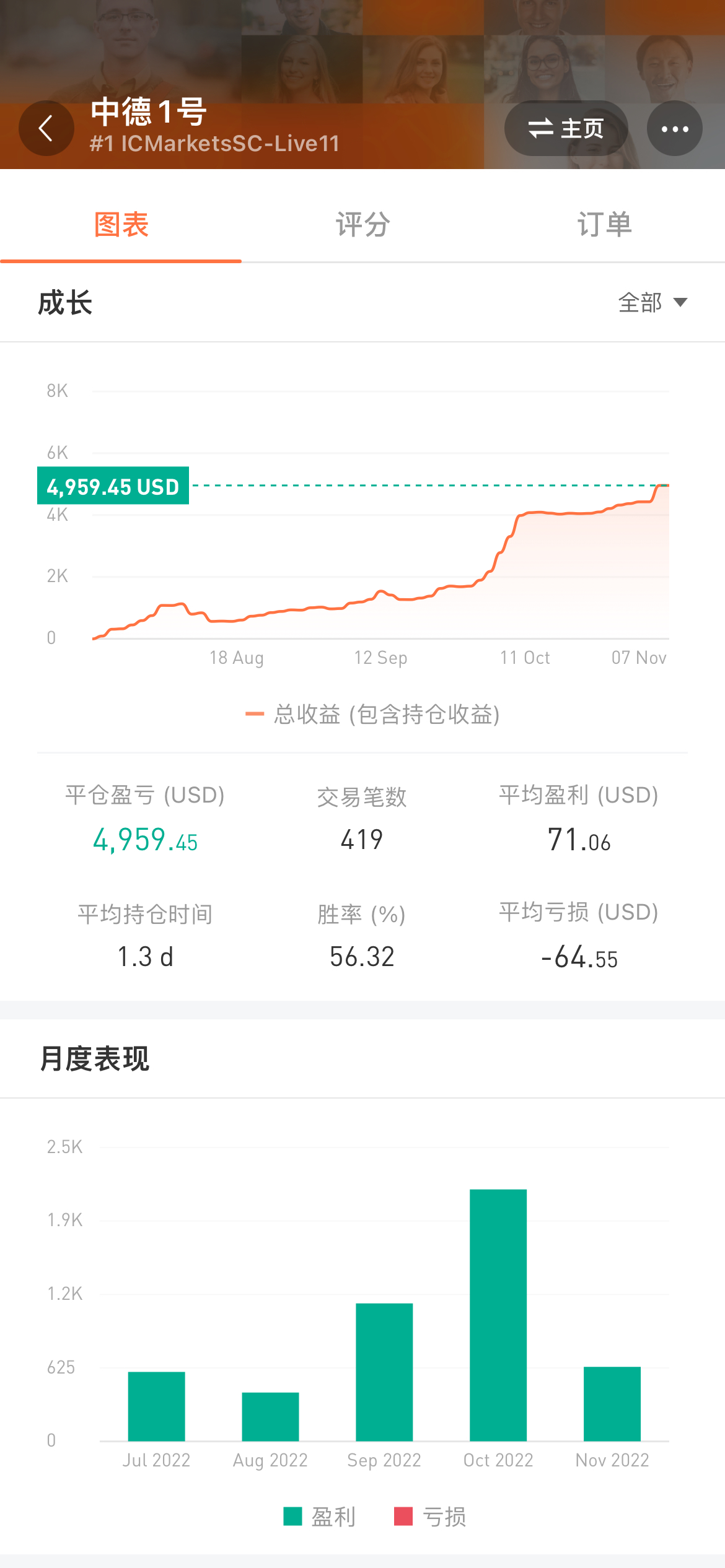Expand the 全部 time range dropdown

coord(652,302)
